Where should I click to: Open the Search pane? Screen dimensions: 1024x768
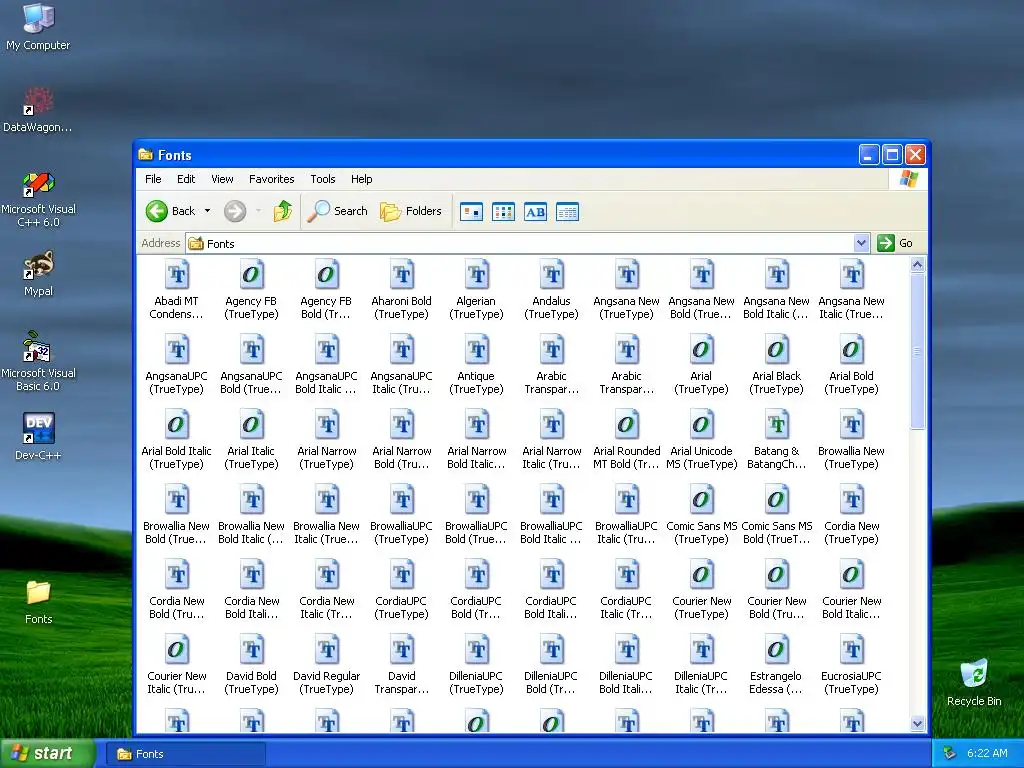(x=338, y=211)
